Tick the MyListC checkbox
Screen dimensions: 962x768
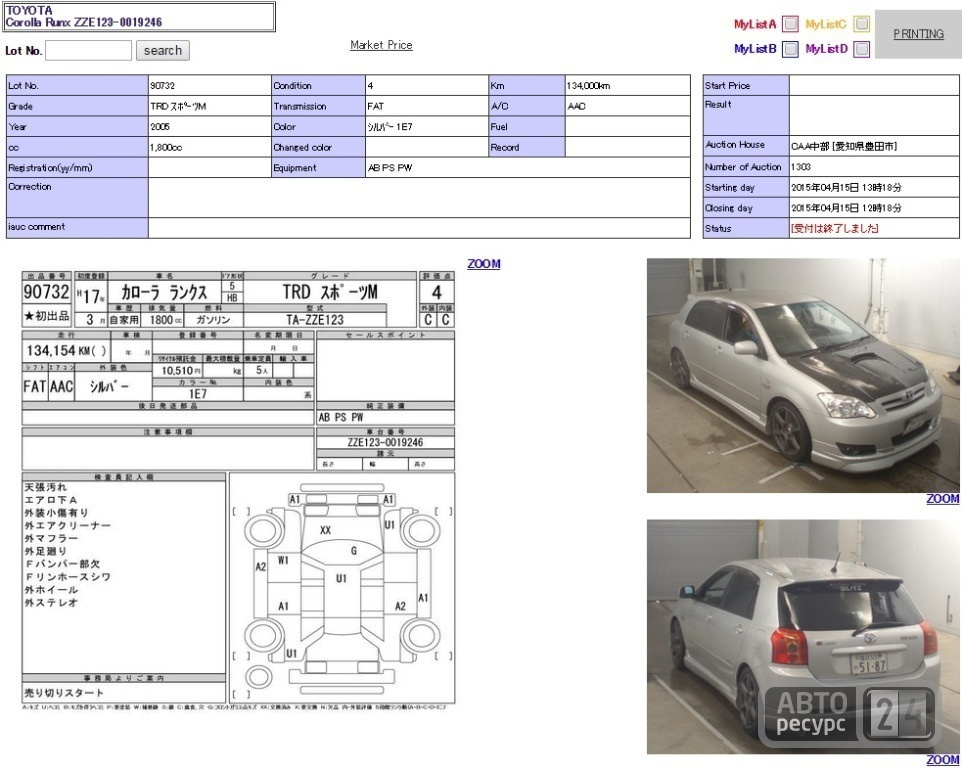click(x=861, y=24)
